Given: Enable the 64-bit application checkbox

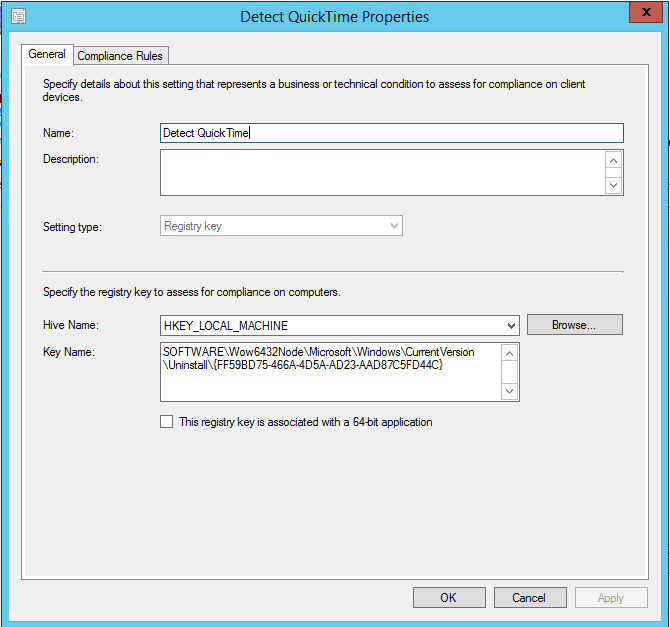Looking at the screenshot, I should [x=167, y=422].
